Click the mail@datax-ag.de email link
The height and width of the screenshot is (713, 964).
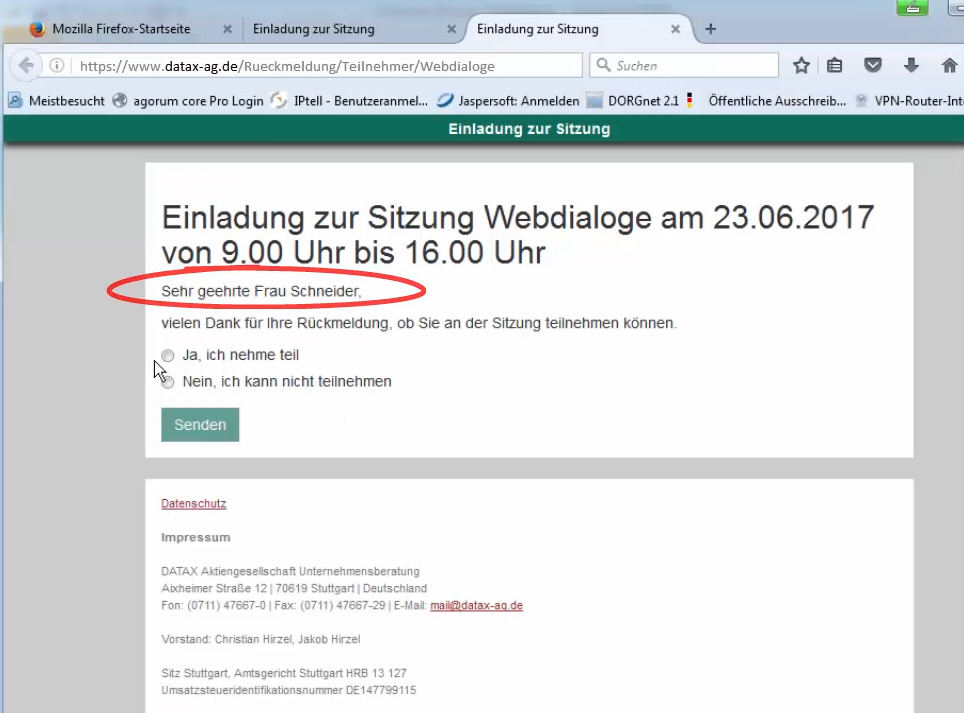[476, 605]
